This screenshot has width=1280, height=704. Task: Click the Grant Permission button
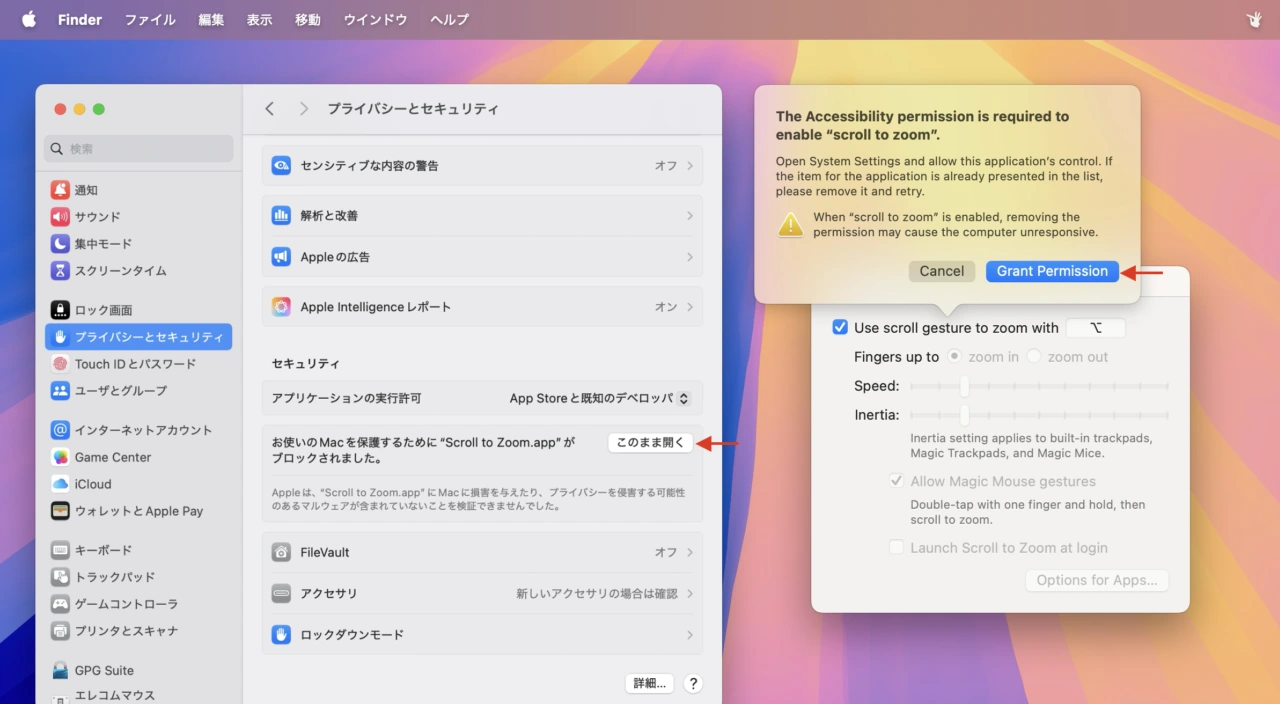[1052, 271]
